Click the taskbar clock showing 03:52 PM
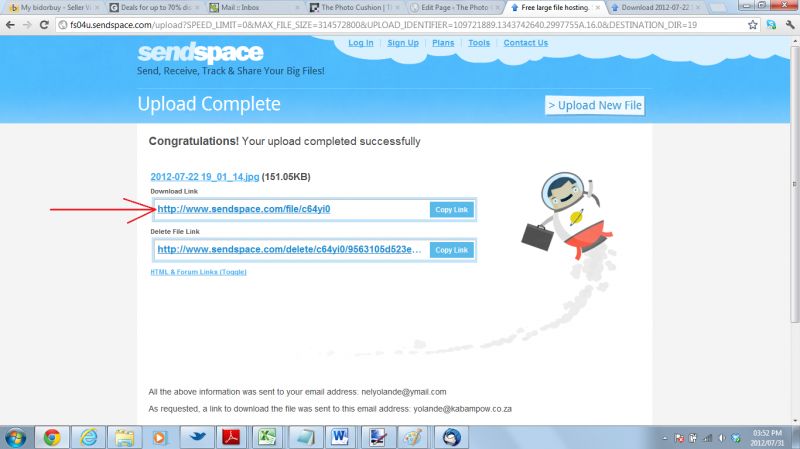 (x=767, y=438)
